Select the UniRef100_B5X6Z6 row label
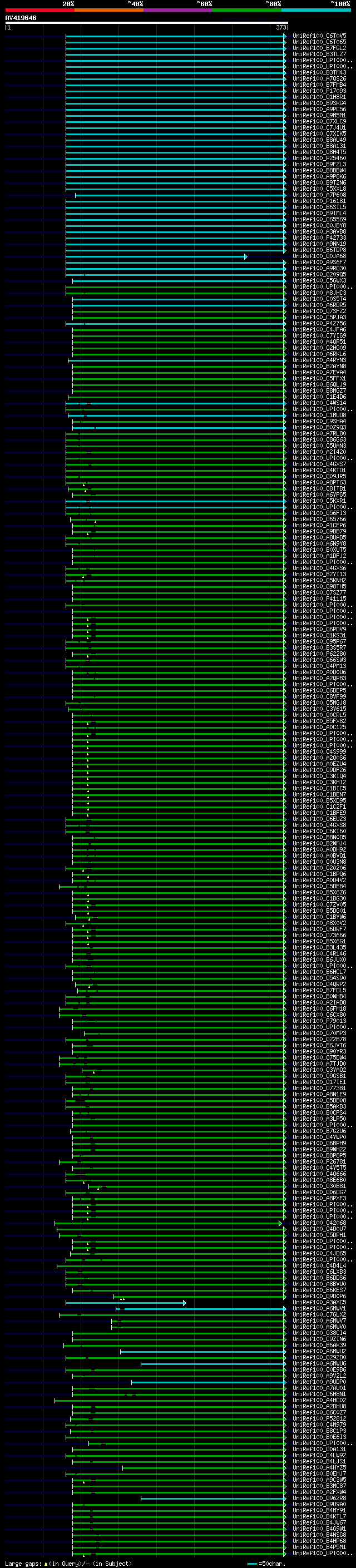Screen dimensions: 356x1568 319,892
